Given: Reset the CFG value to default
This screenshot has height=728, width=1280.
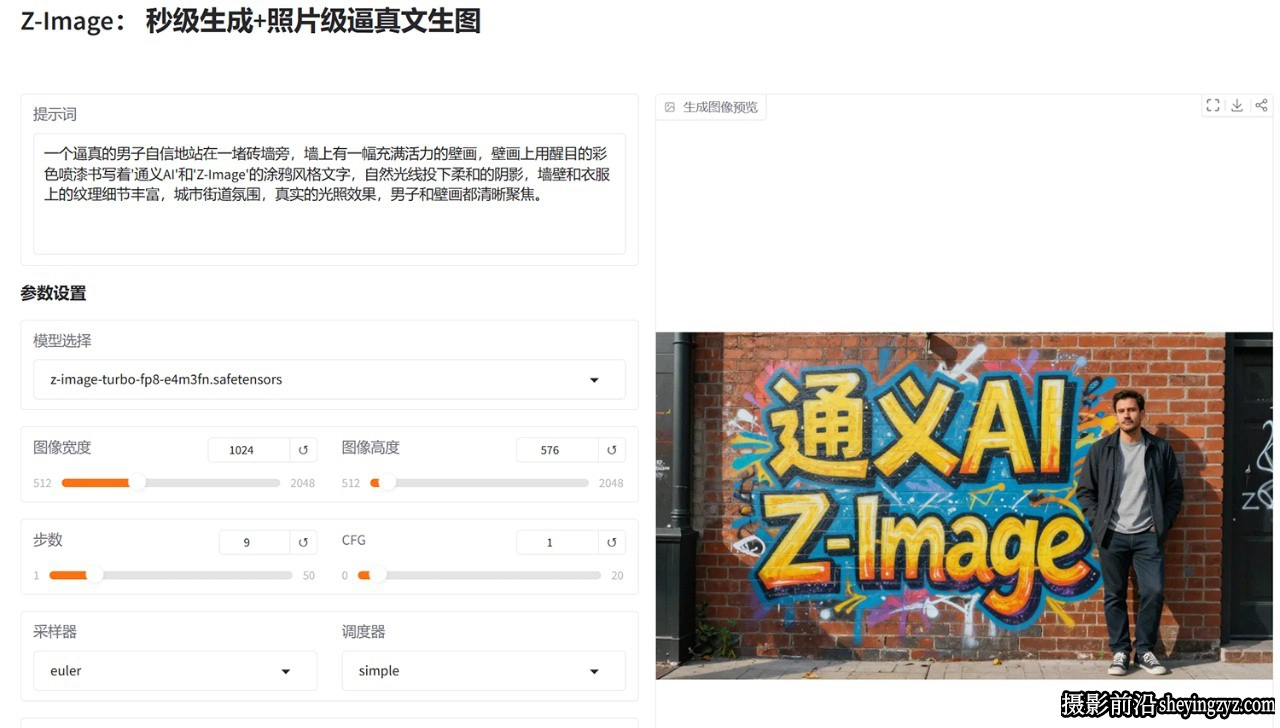Looking at the screenshot, I should click(612, 542).
